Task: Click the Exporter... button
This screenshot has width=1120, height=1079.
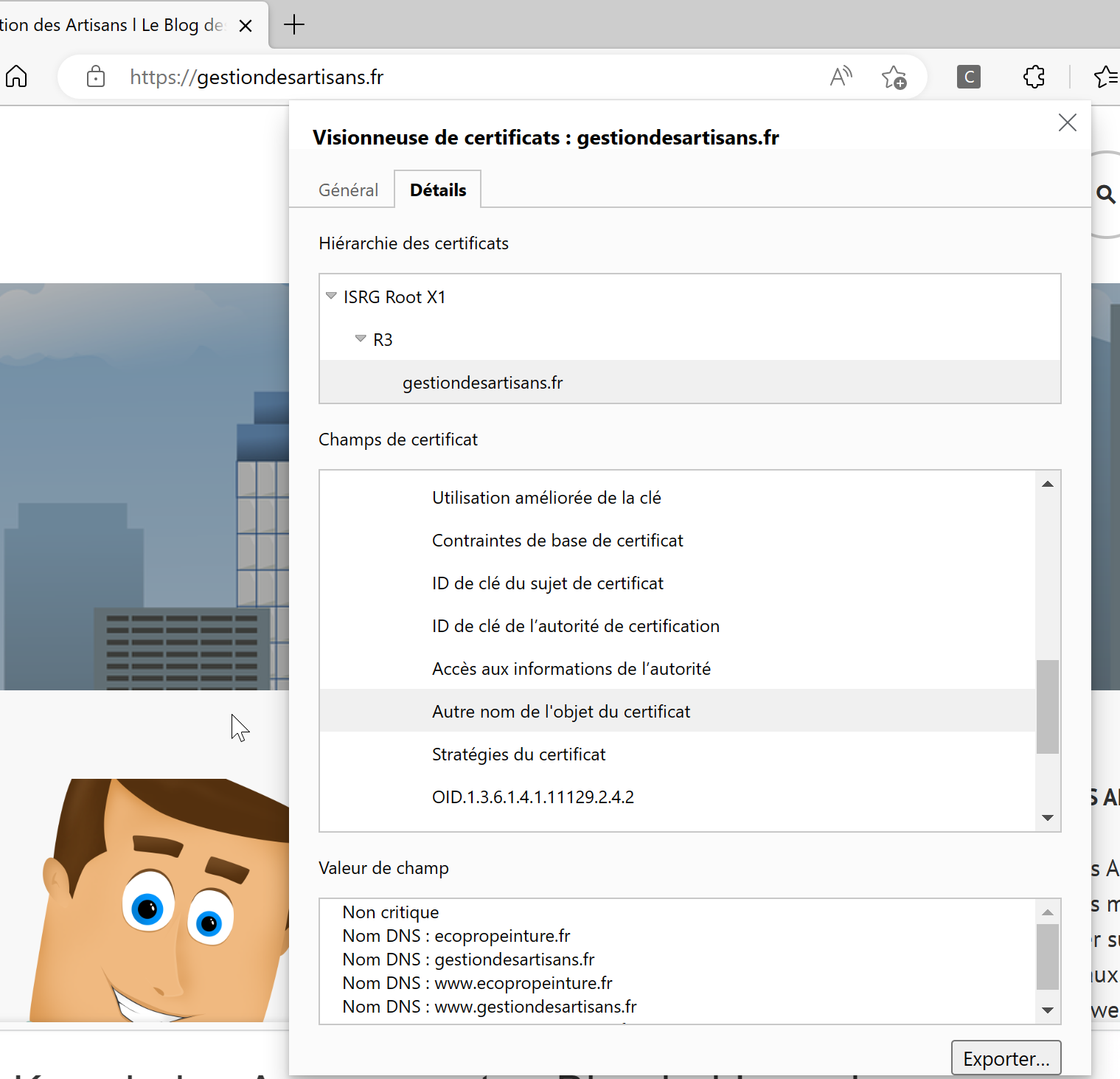Action: point(1006,1058)
